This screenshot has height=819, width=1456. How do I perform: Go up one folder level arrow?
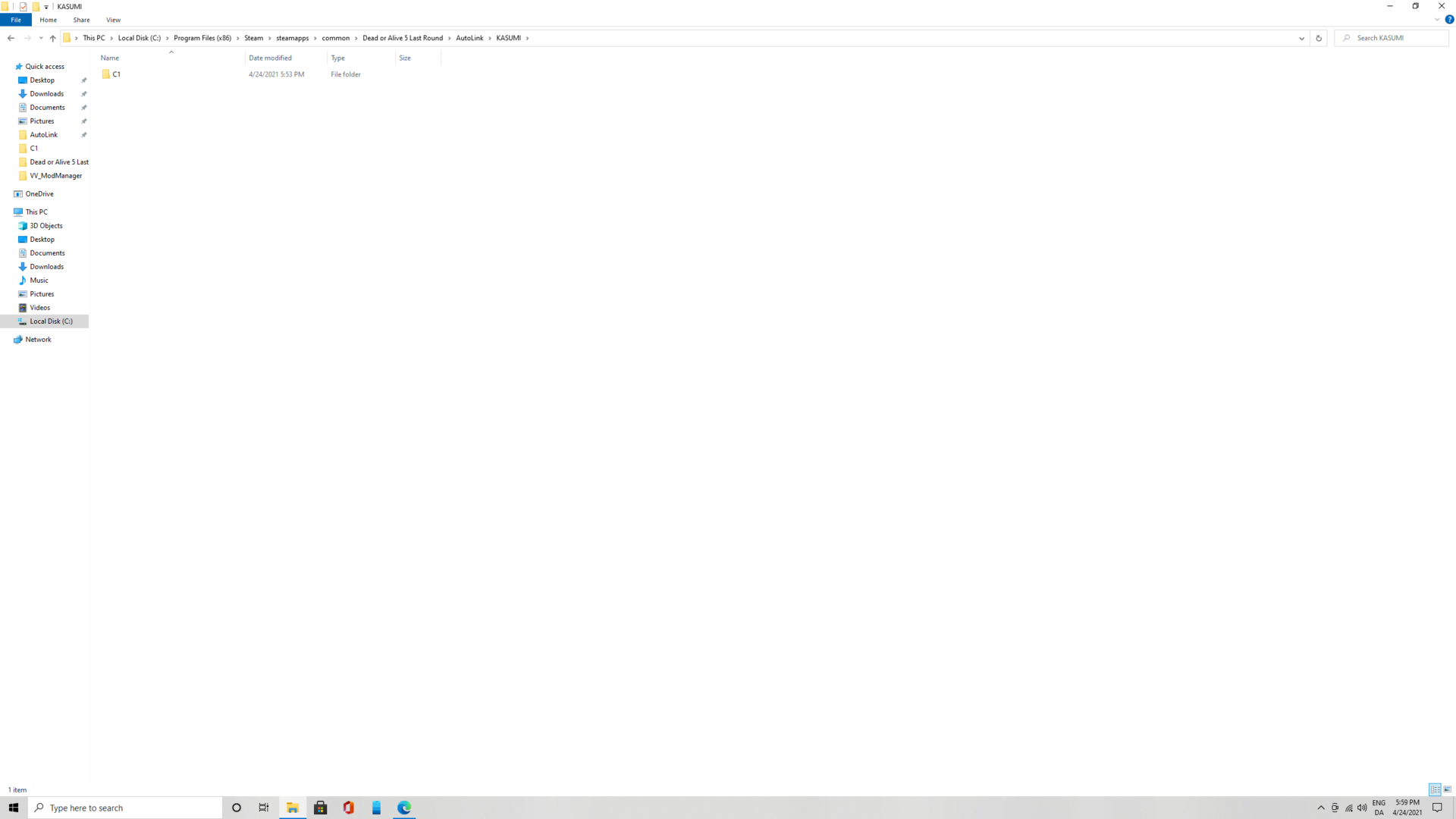coord(52,38)
